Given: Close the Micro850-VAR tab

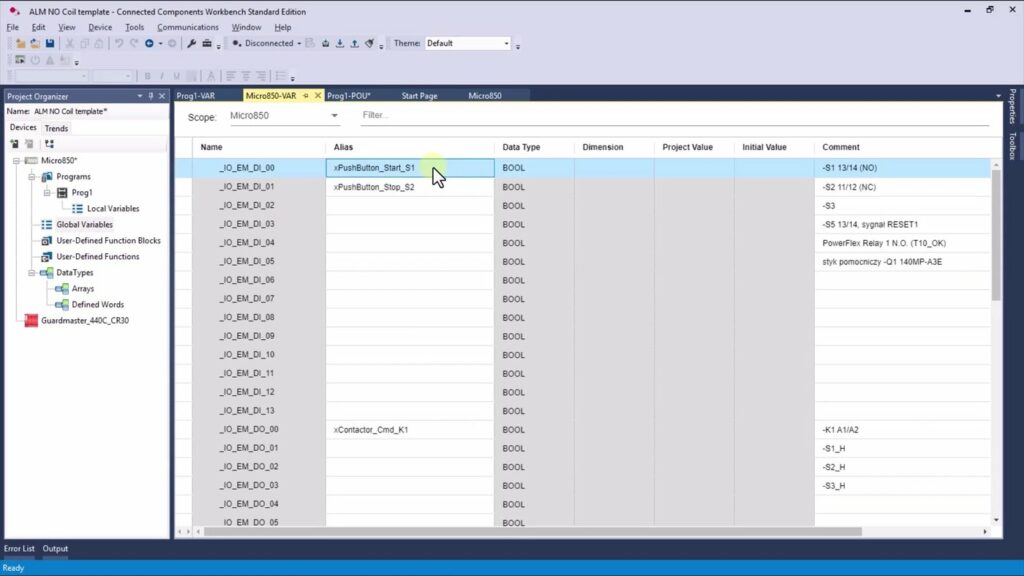Looking at the screenshot, I should point(318,96).
